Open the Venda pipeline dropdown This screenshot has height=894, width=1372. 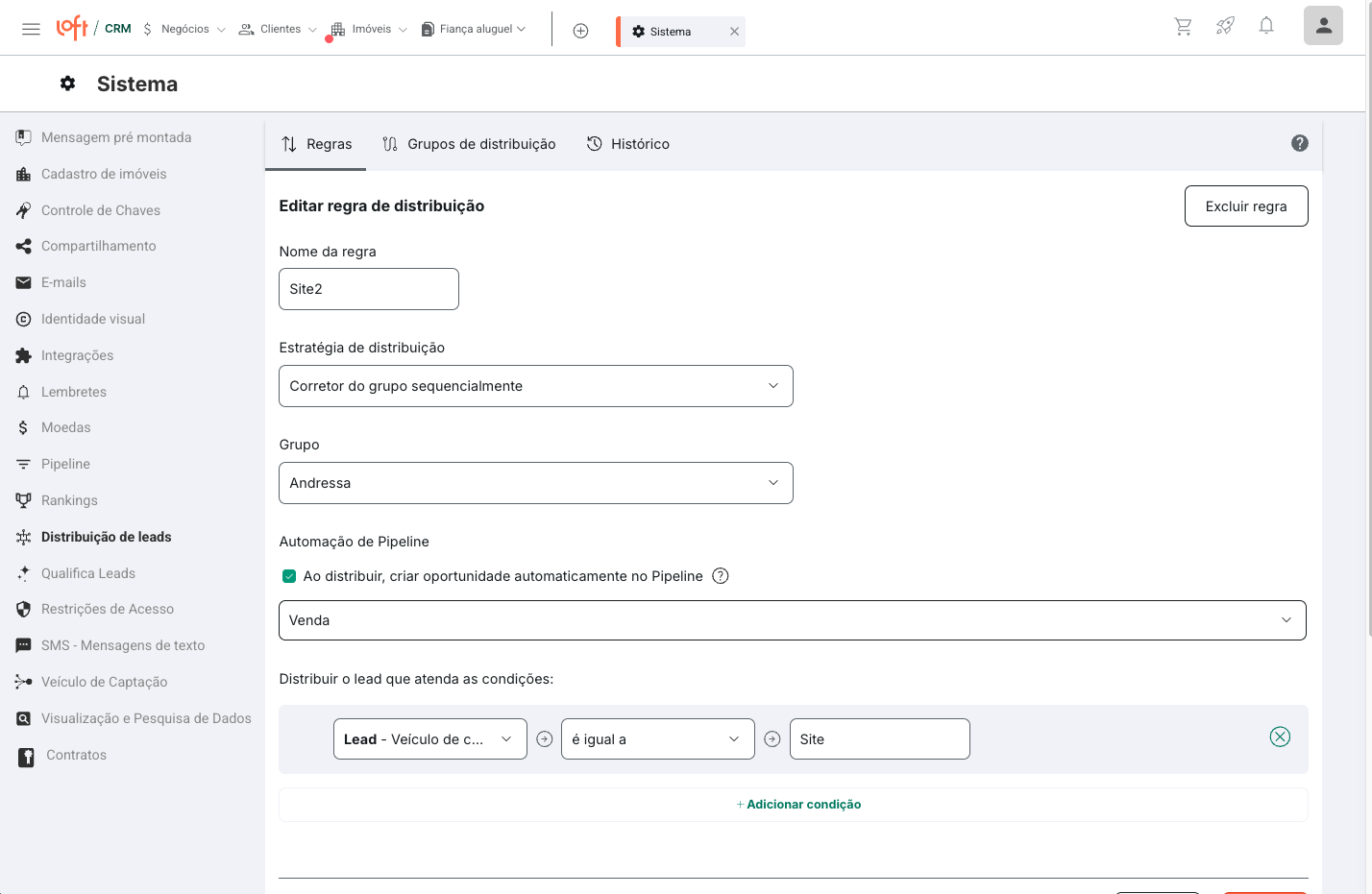pos(792,620)
